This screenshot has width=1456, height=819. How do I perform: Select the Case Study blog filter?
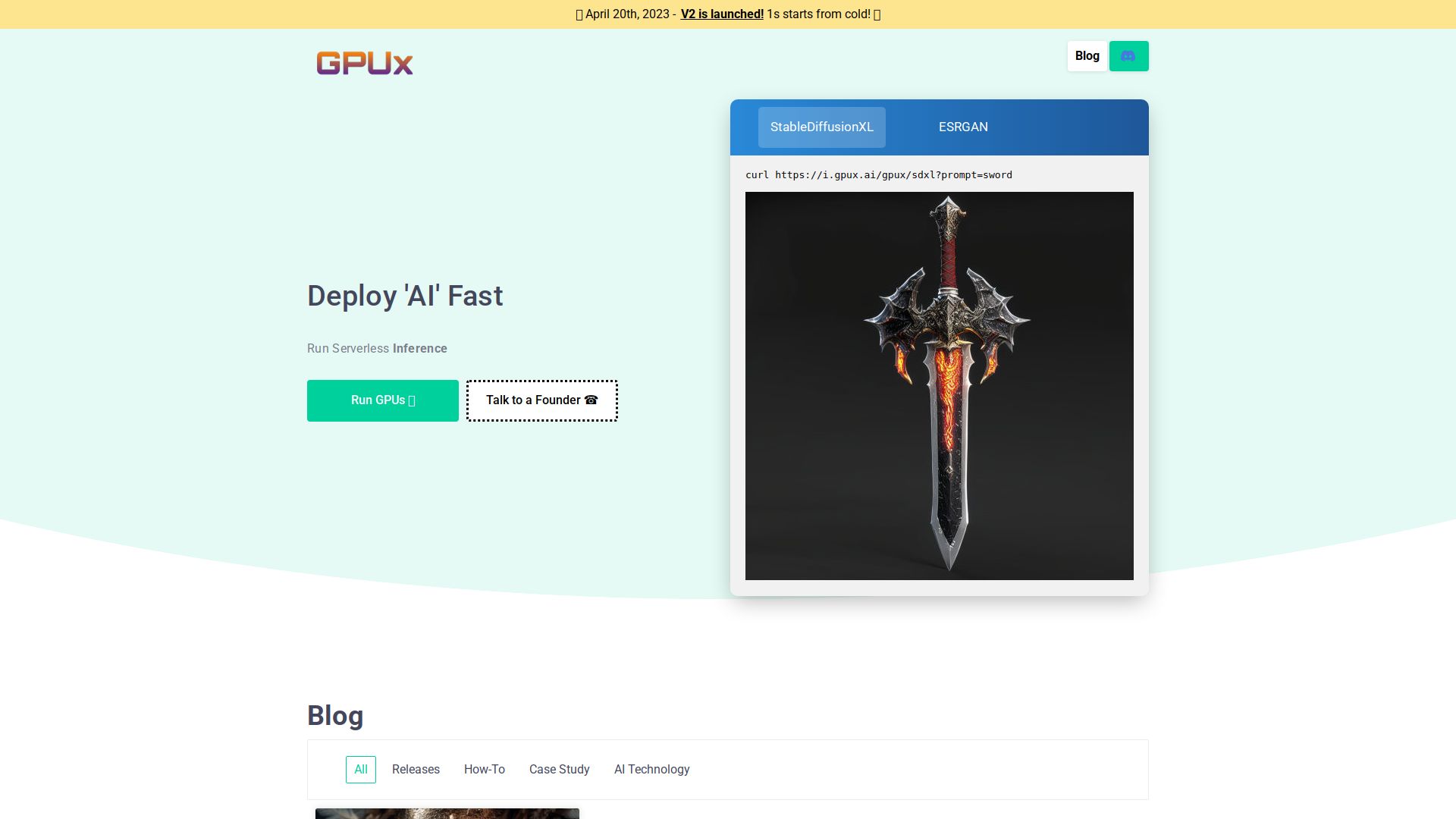click(559, 769)
